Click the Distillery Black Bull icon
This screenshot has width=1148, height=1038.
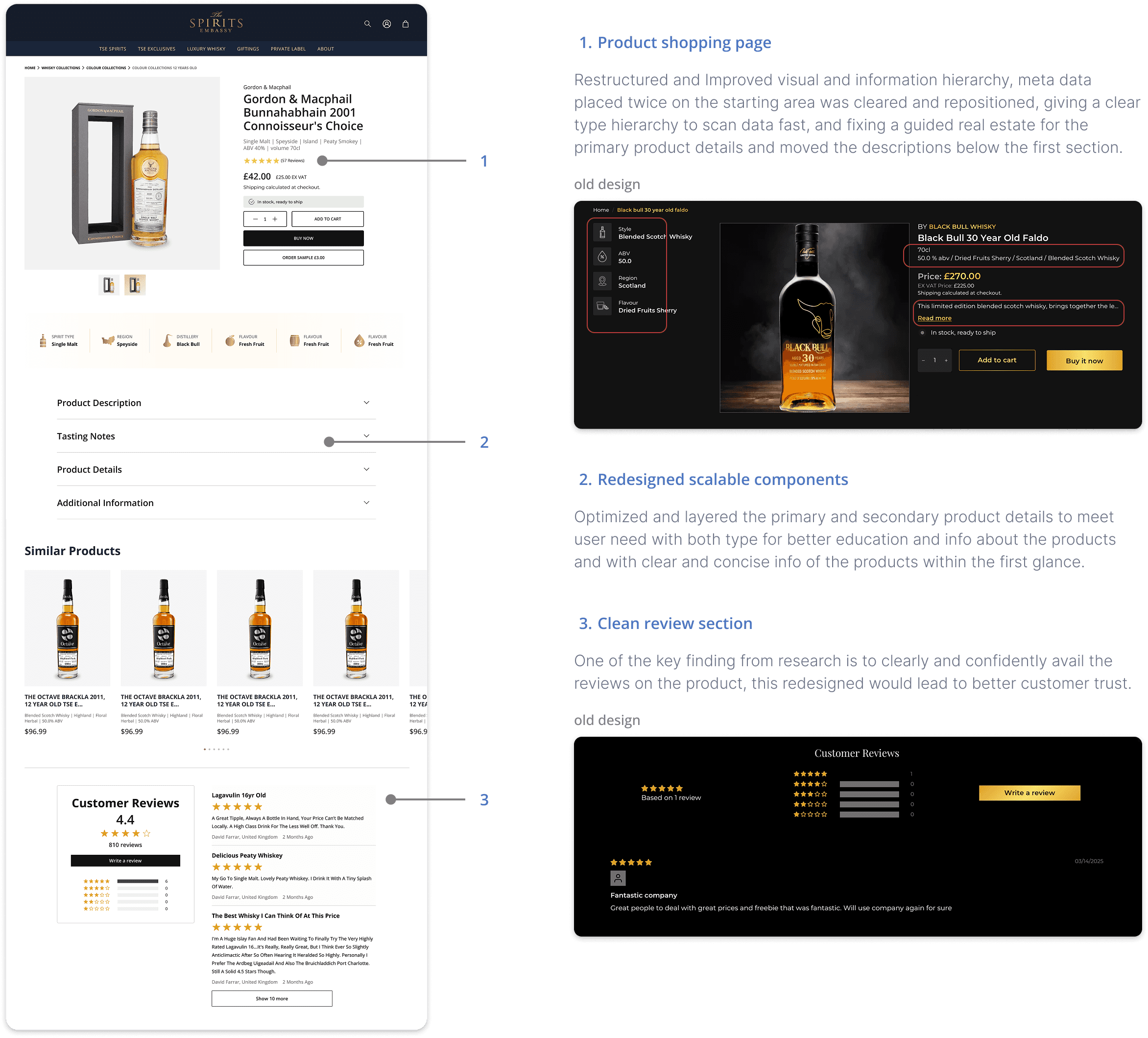click(167, 340)
